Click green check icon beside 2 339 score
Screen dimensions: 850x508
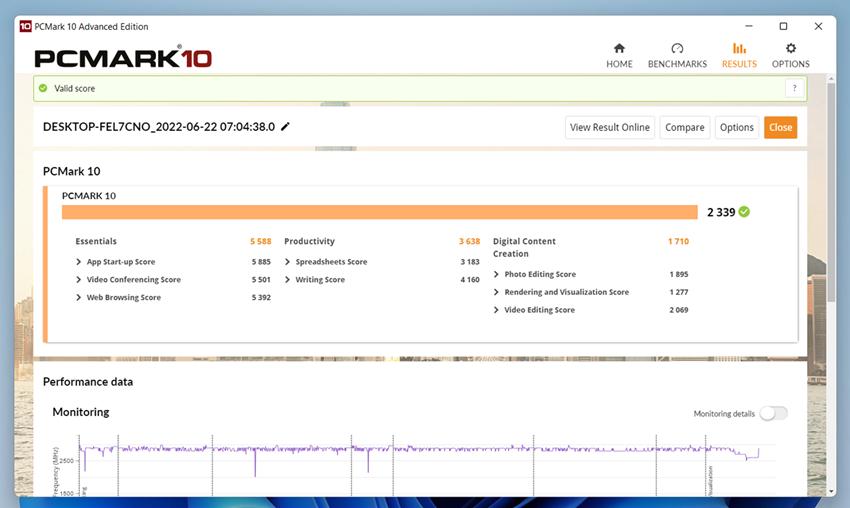point(744,212)
